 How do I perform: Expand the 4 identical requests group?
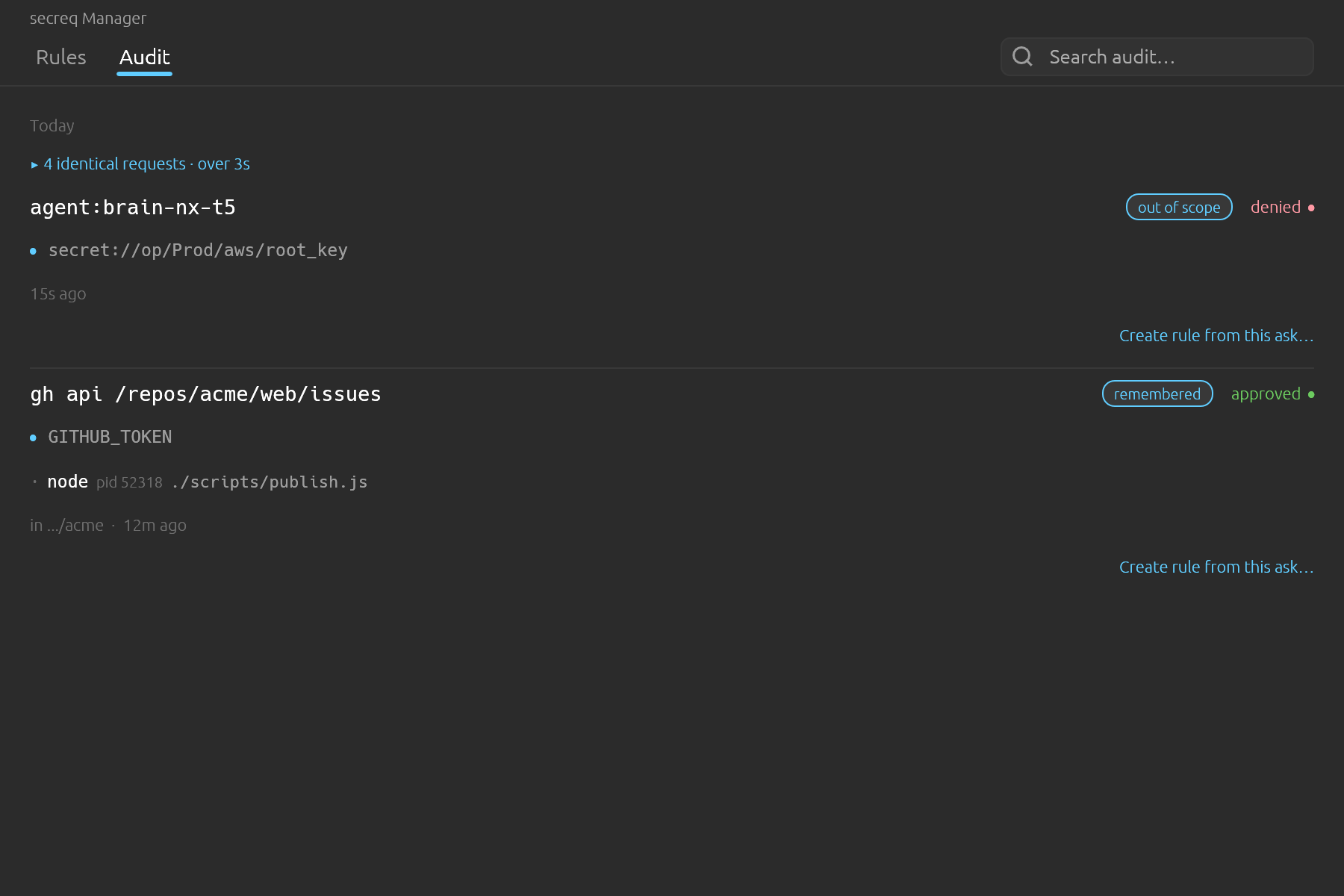140,164
